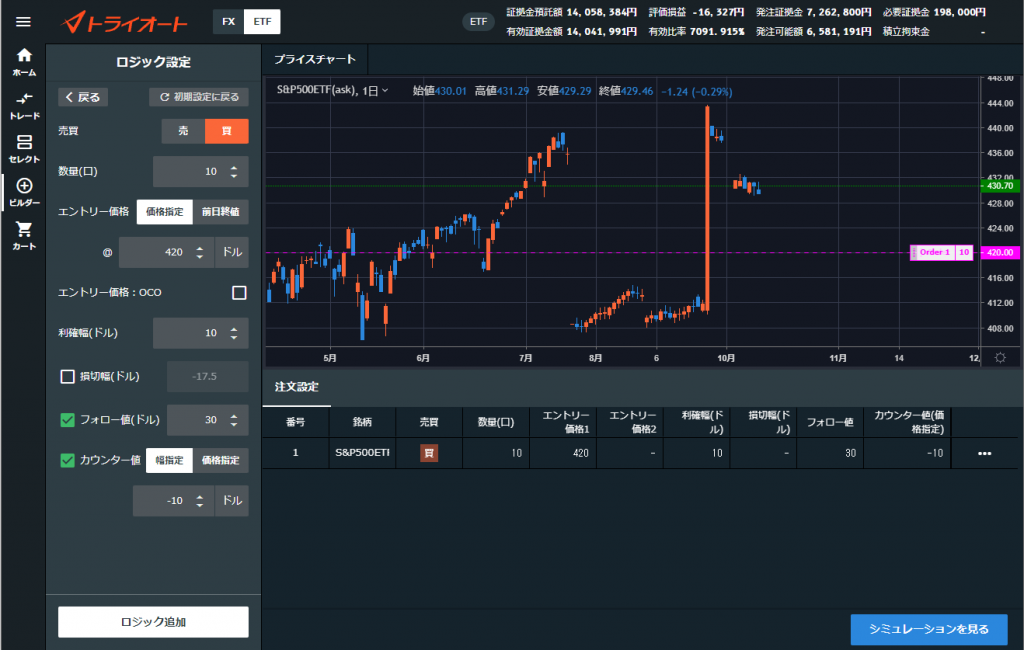Open the chart timeframe 1日 dropdown
1024x650 pixels.
point(376,91)
